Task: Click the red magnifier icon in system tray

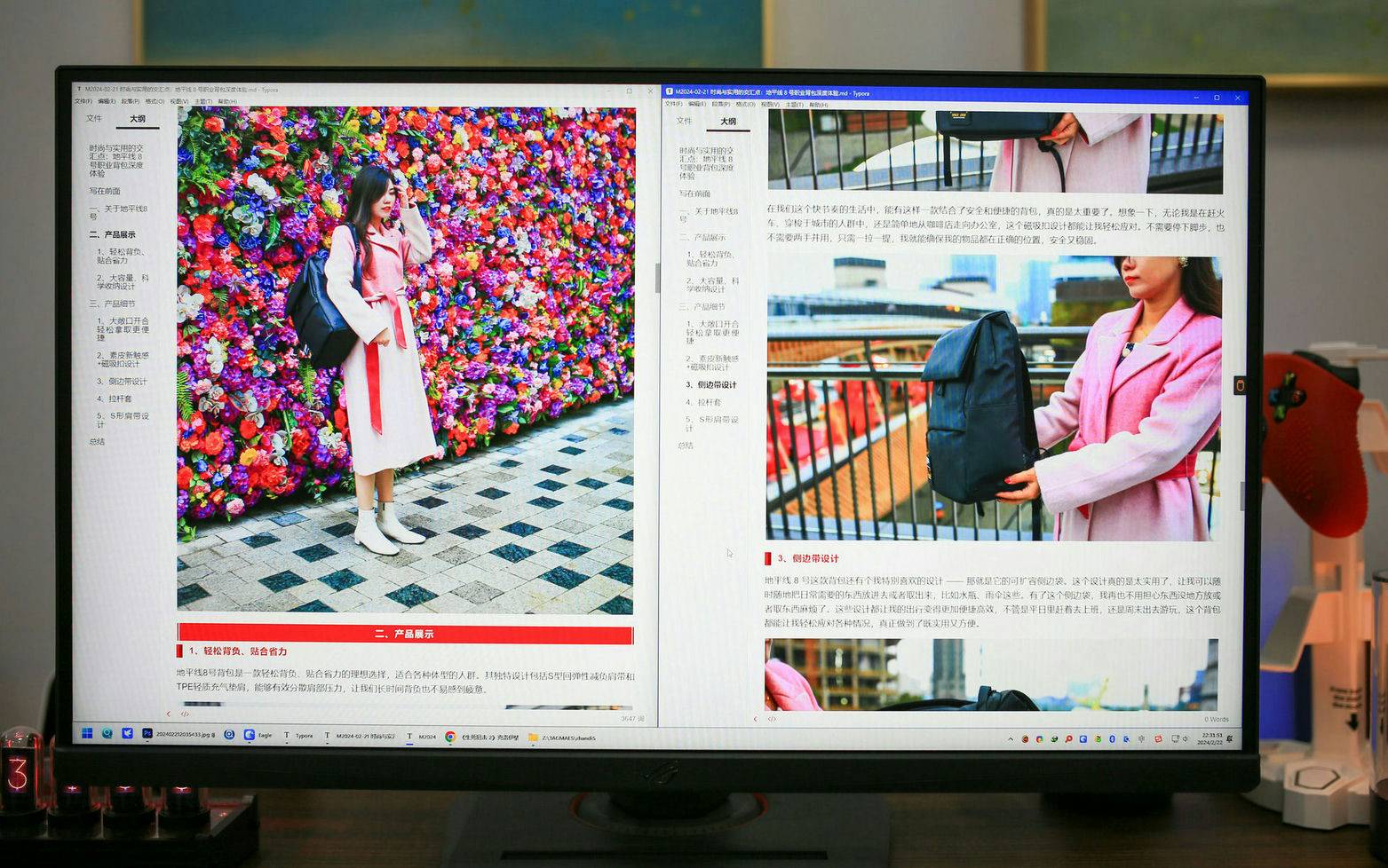Action: [1068, 739]
